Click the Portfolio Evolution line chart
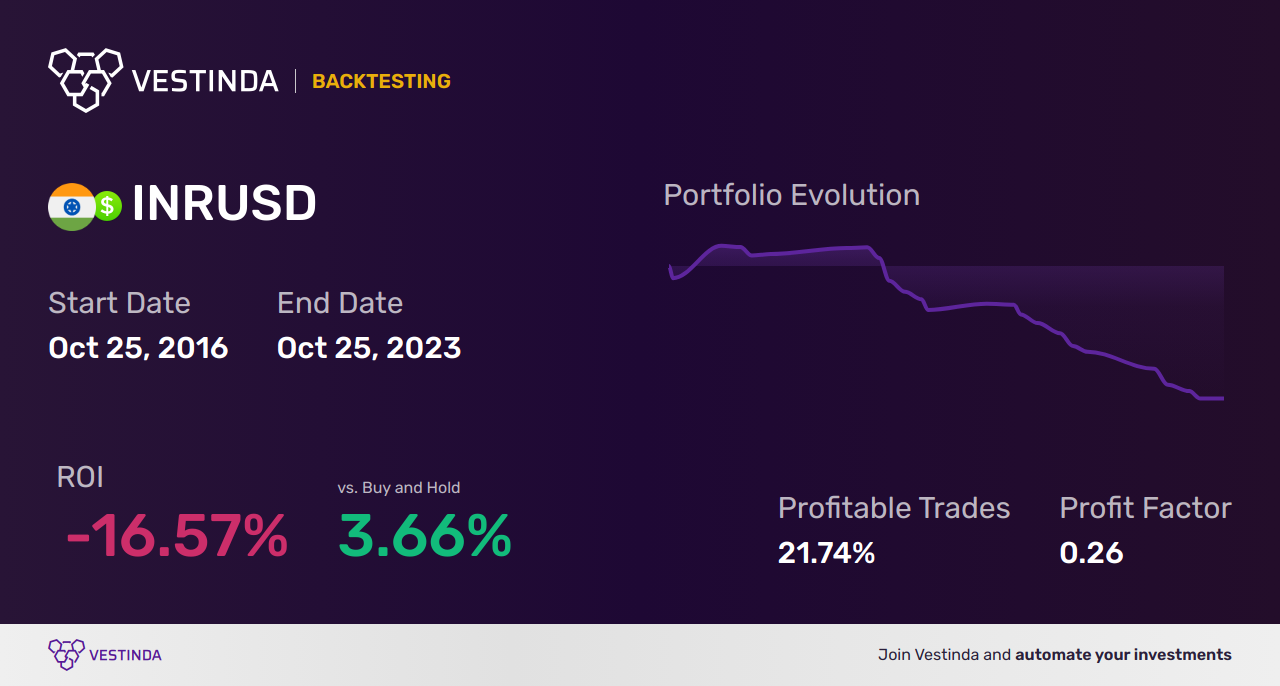Screen dimensions: 1280x686 pyautogui.click(x=946, y=322)
